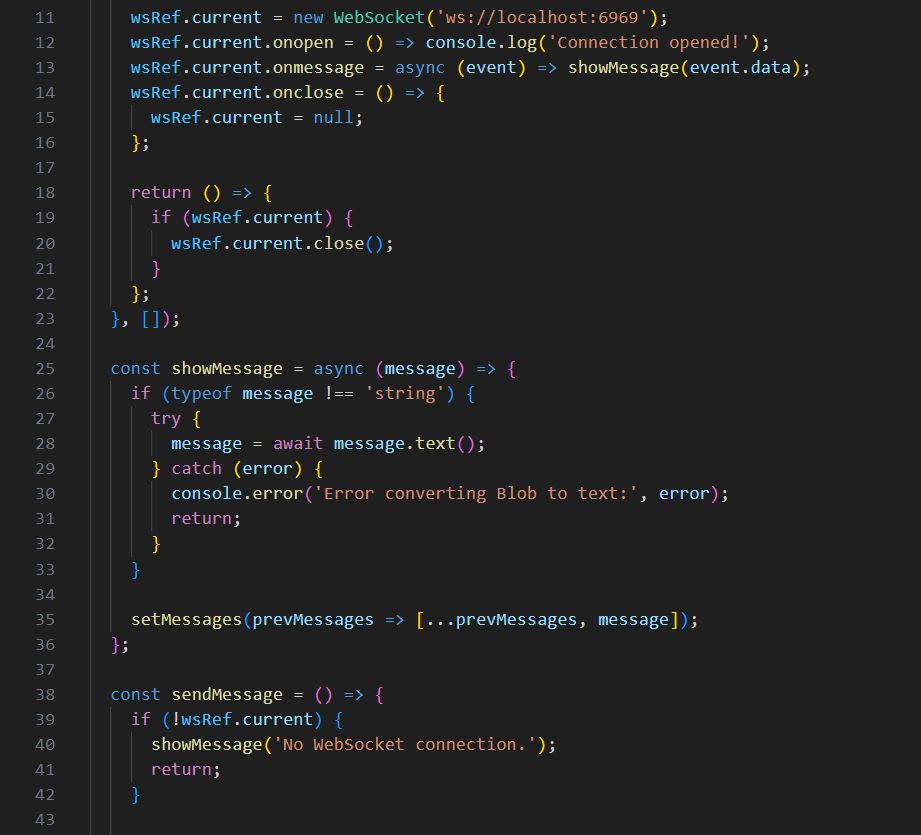Place cursor on the WebSocket constructor name

click(x=379, y=18)
